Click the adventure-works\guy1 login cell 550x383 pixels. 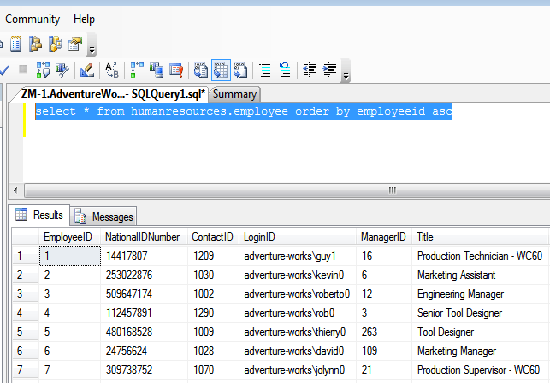[x=297, y=256]
